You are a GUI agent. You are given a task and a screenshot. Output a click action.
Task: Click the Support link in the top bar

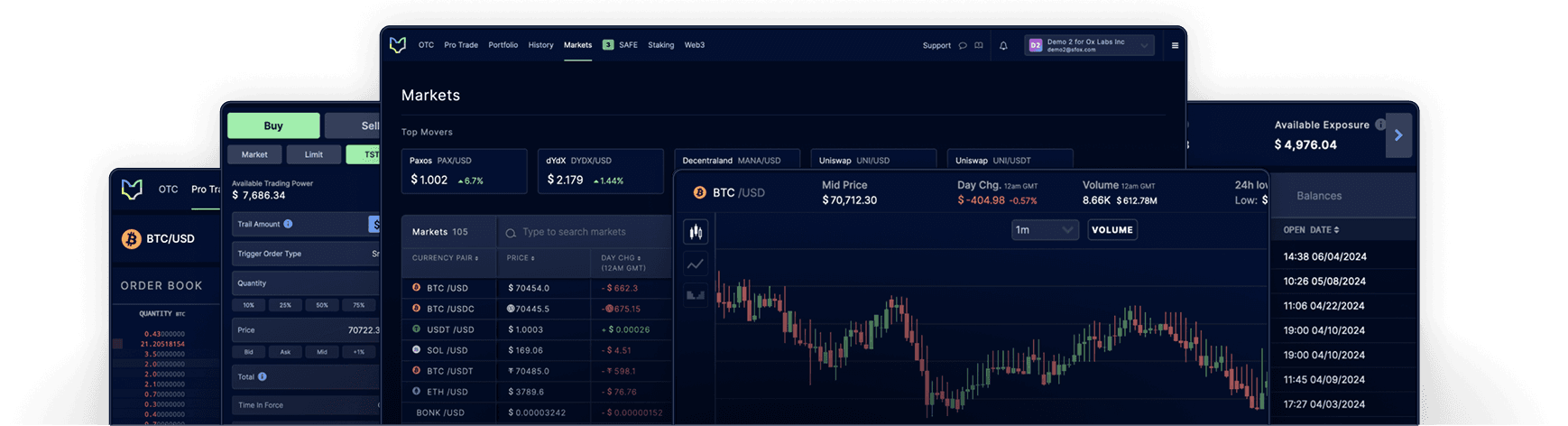click(x=936, y=45)
